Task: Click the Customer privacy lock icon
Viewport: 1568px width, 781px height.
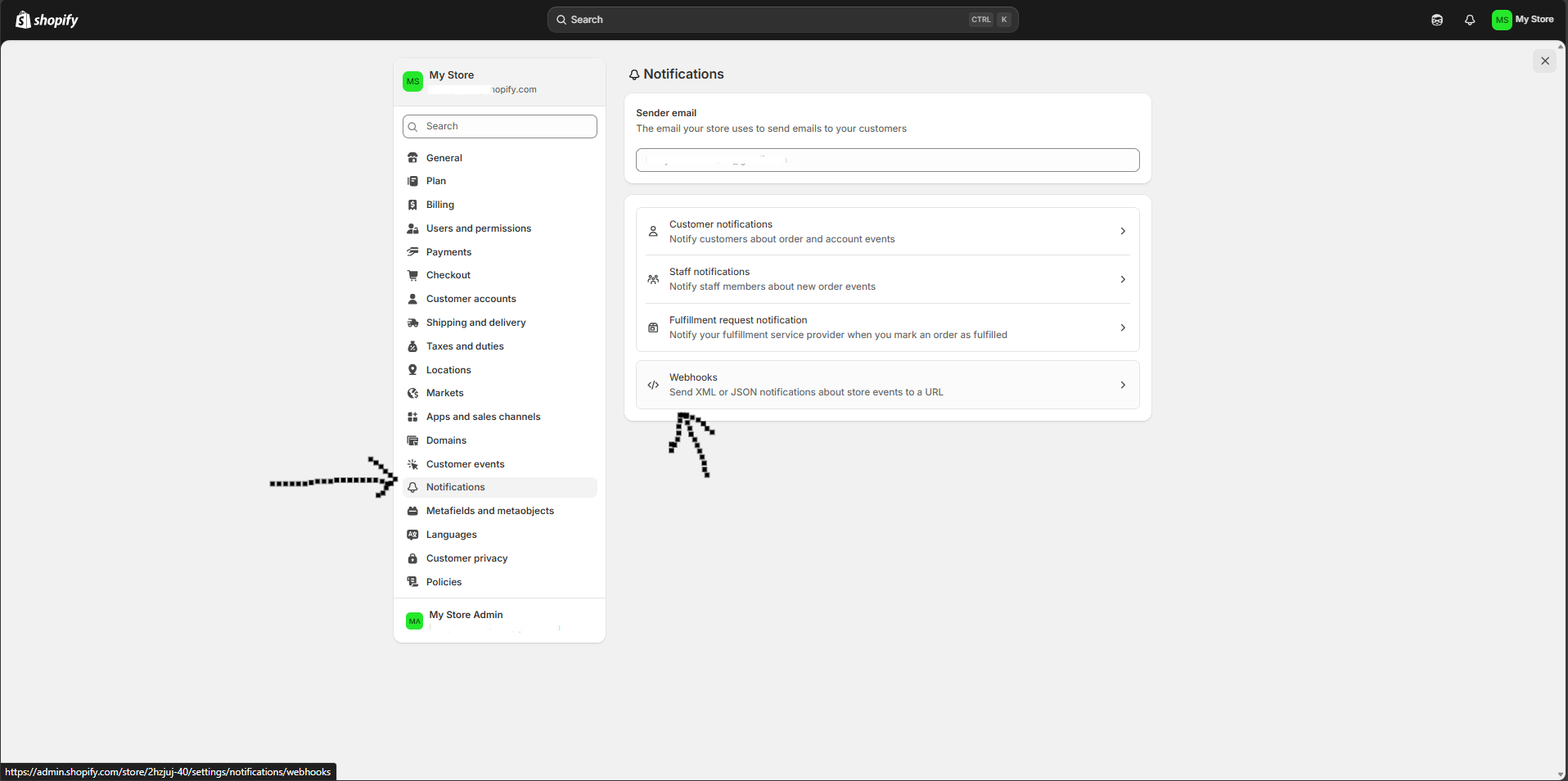Action: [x=413, y=558]
